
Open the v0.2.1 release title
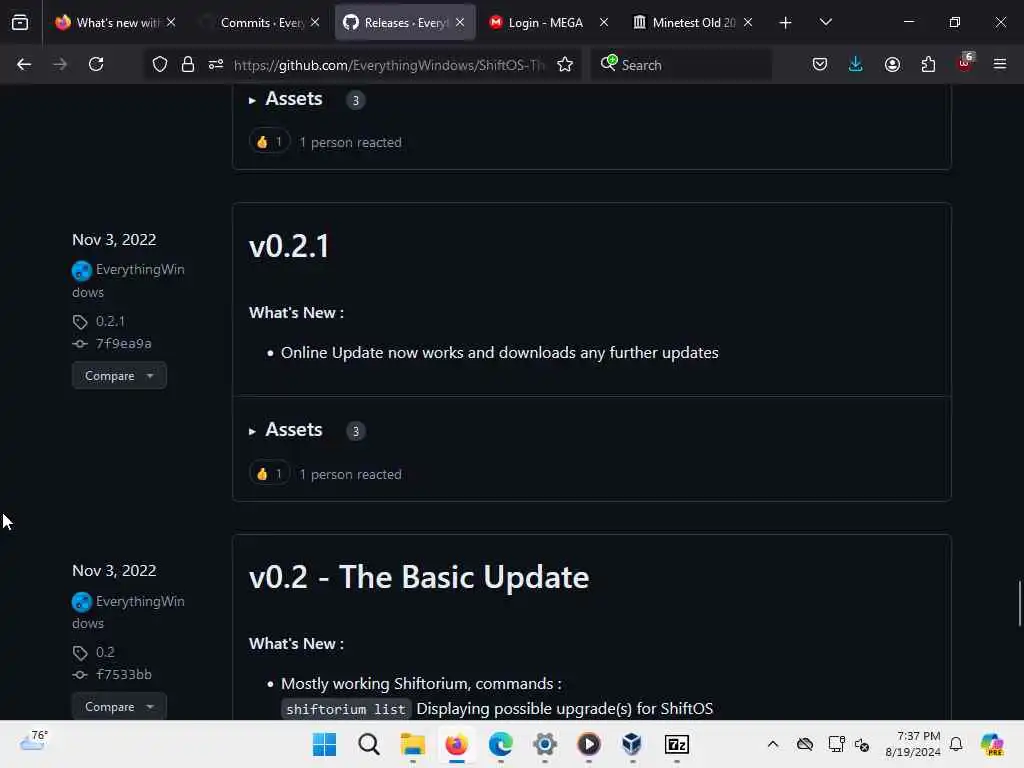coord(289,246)
